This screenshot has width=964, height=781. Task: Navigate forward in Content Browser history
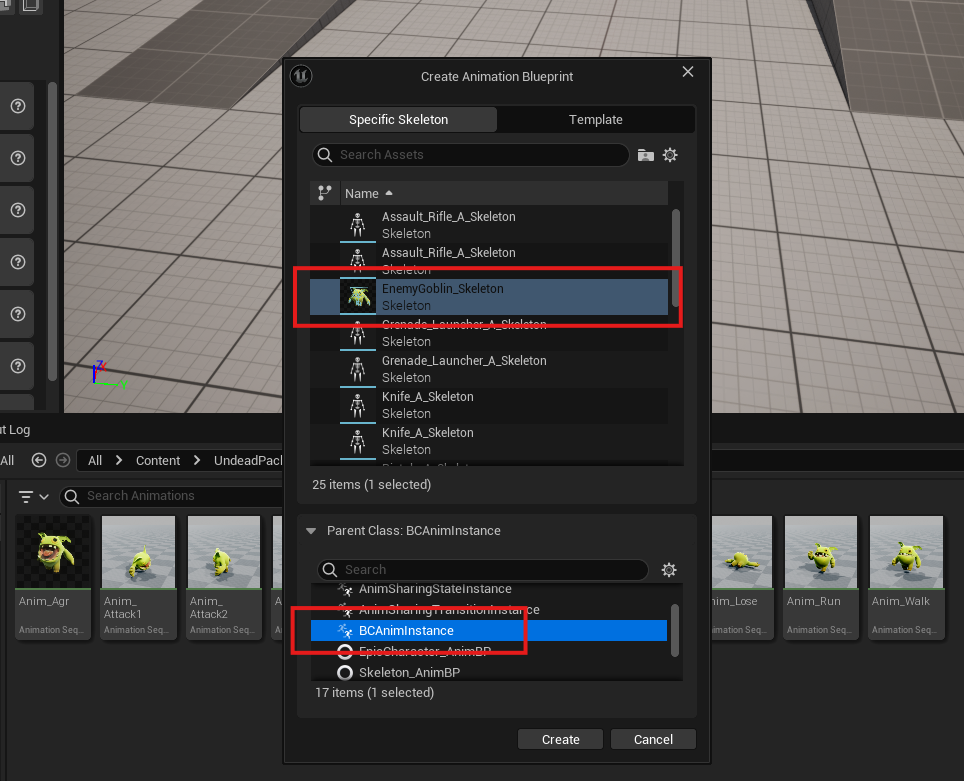pyautogui.click(x=63, y=460)
